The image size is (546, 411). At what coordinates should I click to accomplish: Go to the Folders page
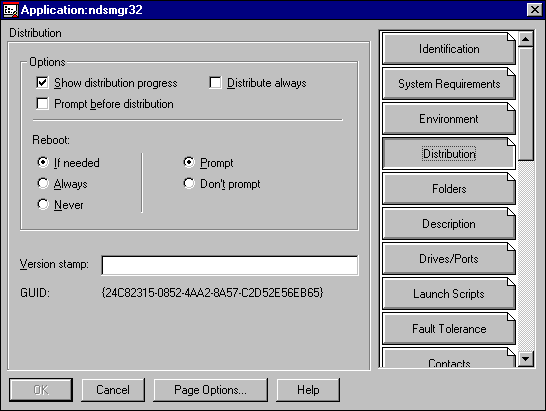(449, 189)
